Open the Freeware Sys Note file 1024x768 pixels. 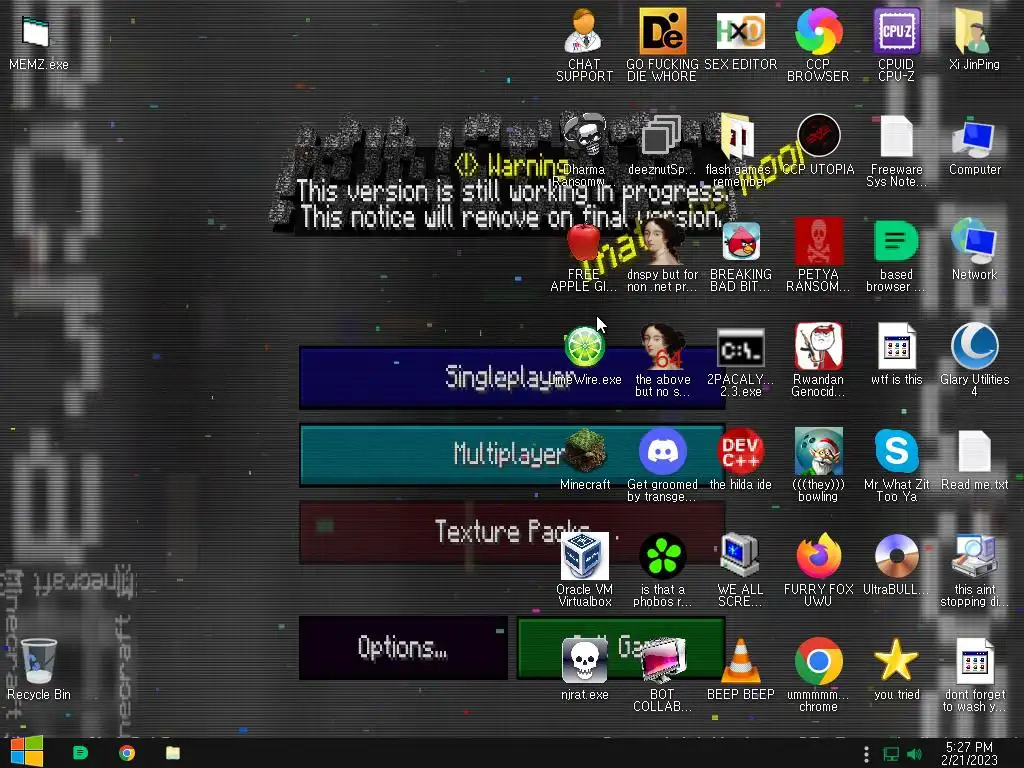point(897,136)
